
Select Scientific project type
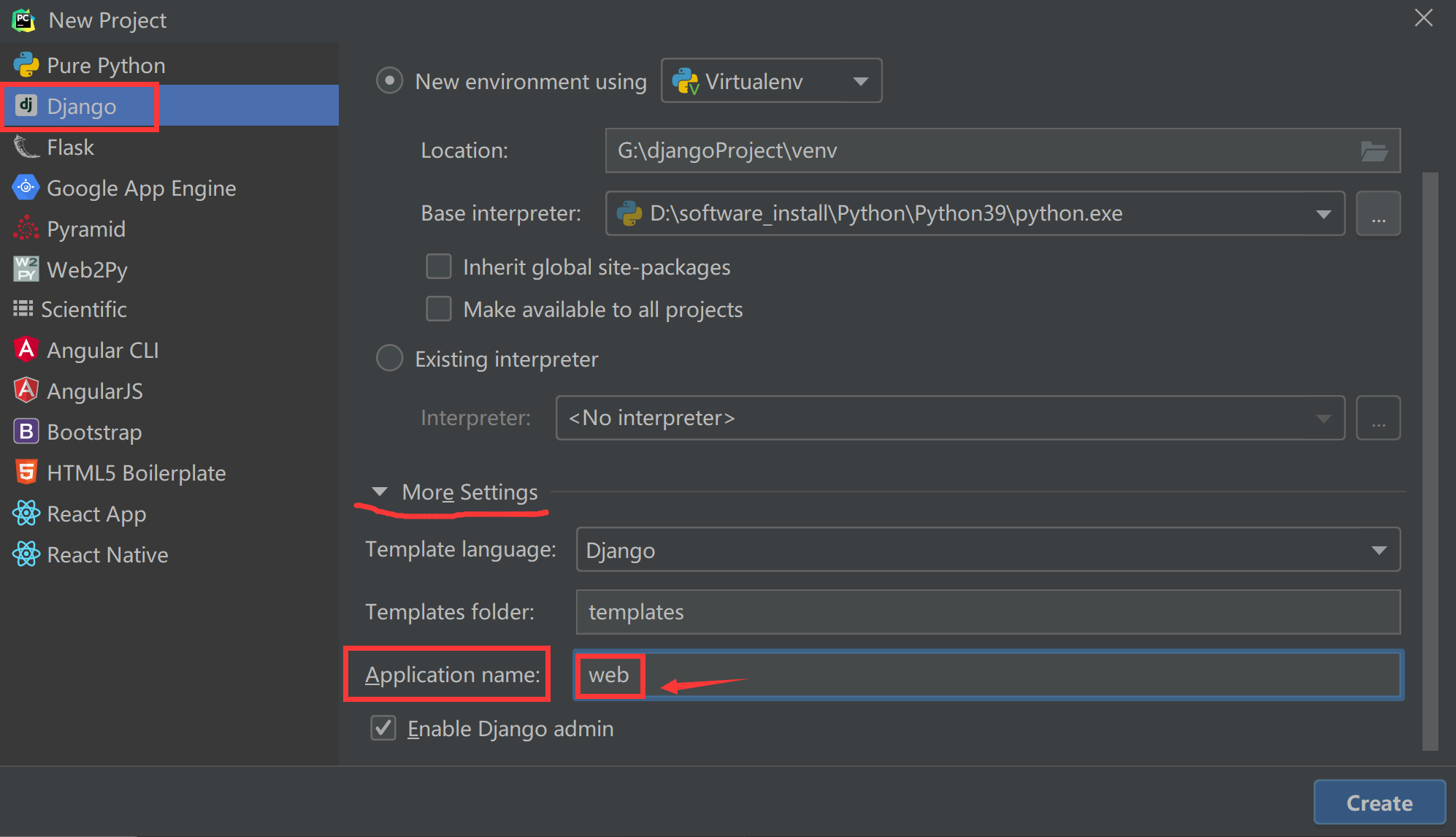pyautogui.click(x=169, y=309)
